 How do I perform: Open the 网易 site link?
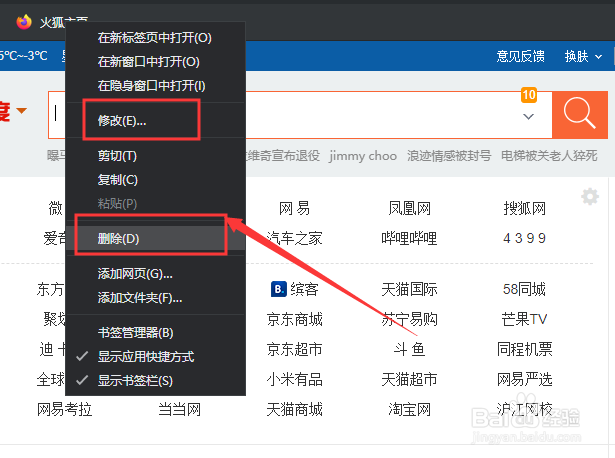pyautogui.click(x=294, y=208)
